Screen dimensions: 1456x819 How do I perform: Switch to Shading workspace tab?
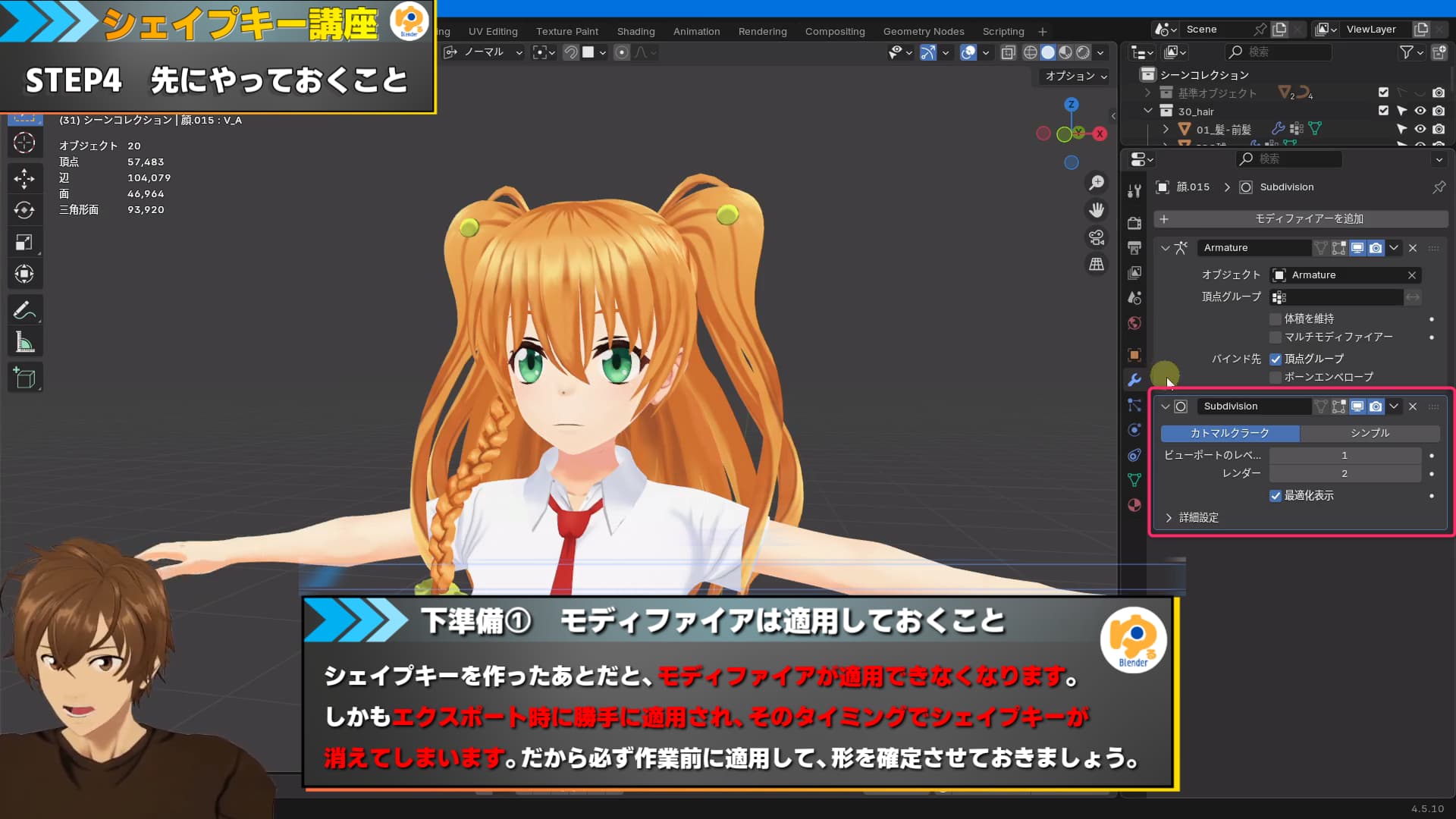pos(636,31)
